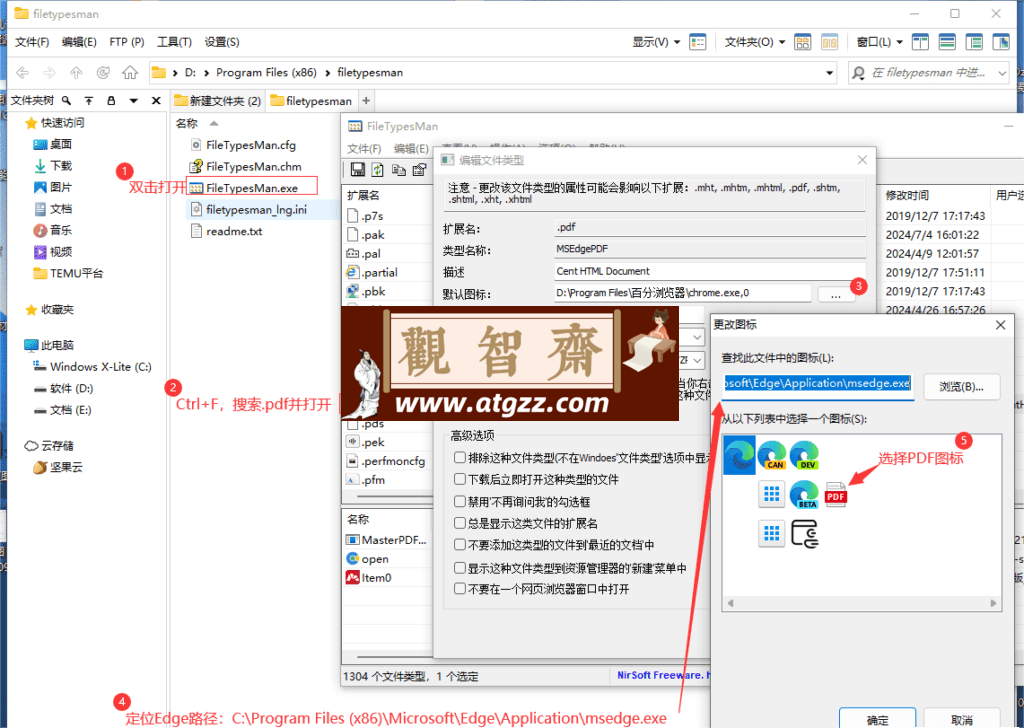Open the 设置(S) menu
Viewport: 1024px width, 728px height.
pos(222,42)
